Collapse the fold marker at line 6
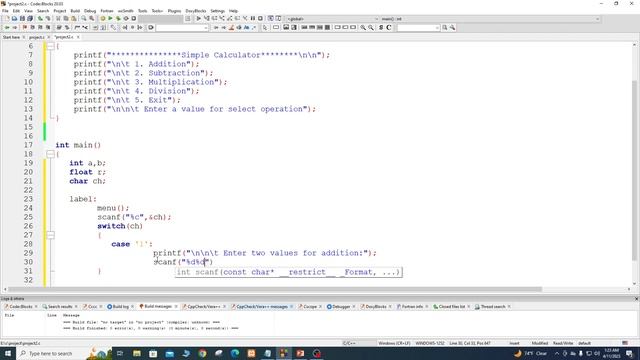640x360 pixels. [50, 47]
